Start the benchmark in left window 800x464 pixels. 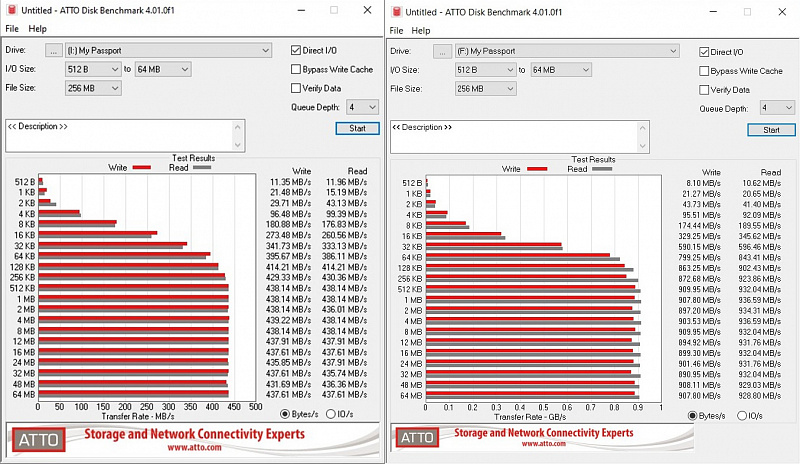coord(357,128)
